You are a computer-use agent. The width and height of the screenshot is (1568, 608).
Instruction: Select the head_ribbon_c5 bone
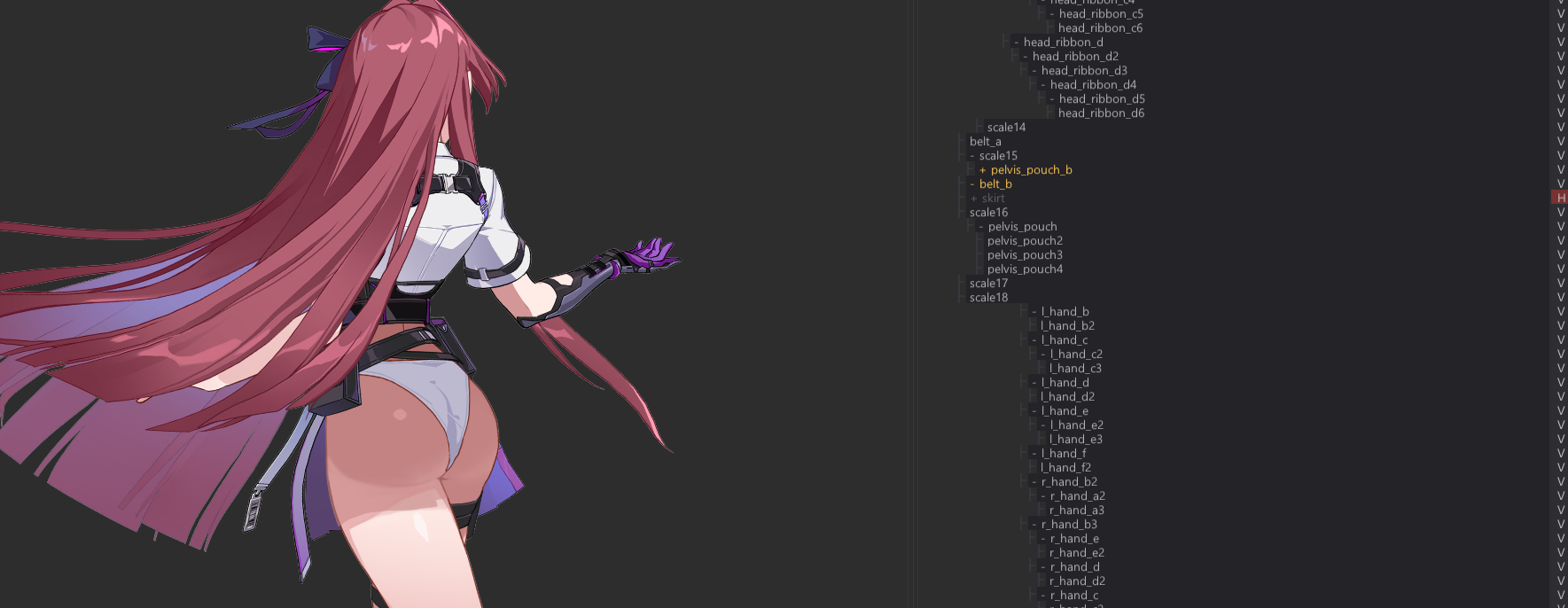point(1101,13)
